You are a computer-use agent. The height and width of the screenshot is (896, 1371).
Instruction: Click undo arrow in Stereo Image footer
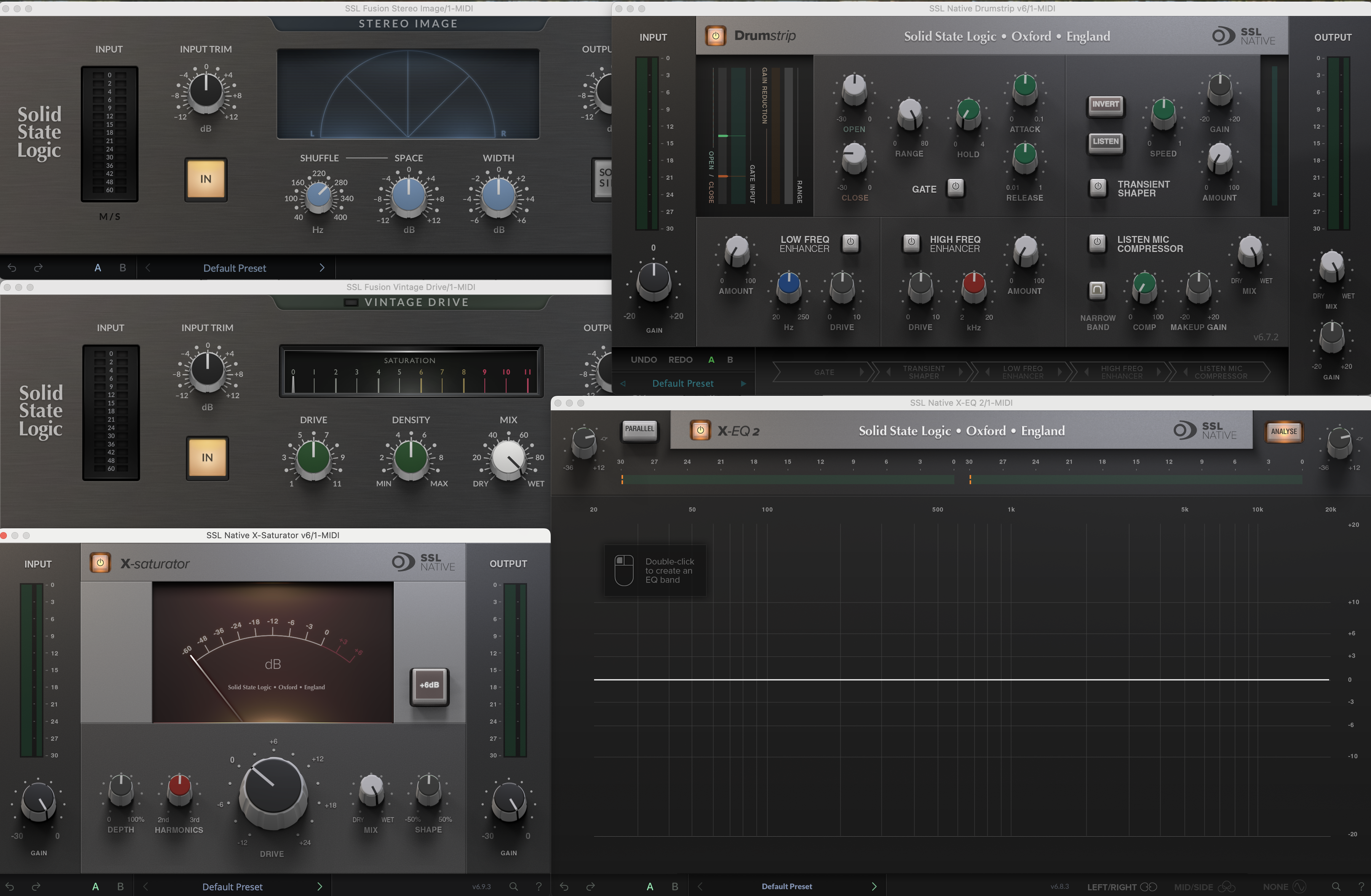point(12,268)
